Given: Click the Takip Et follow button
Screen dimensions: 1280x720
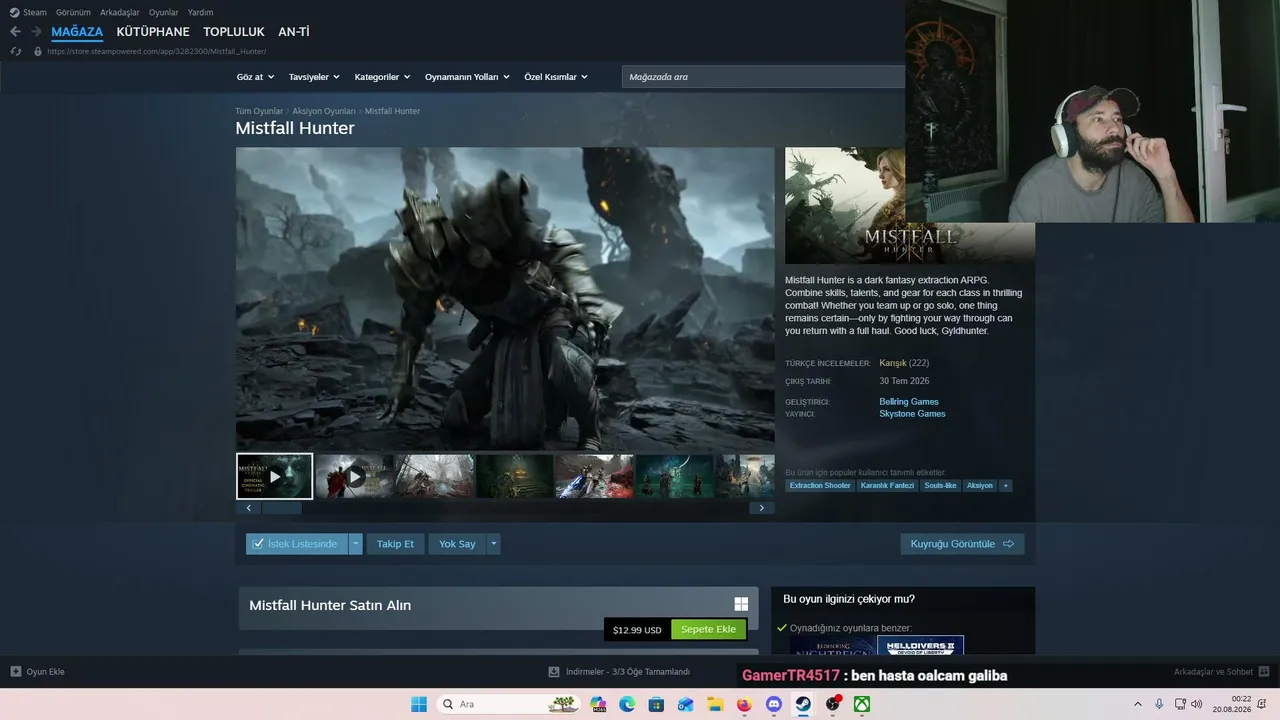Looking at the screenshot, I should pyautogui.click(x=395, y=544).
